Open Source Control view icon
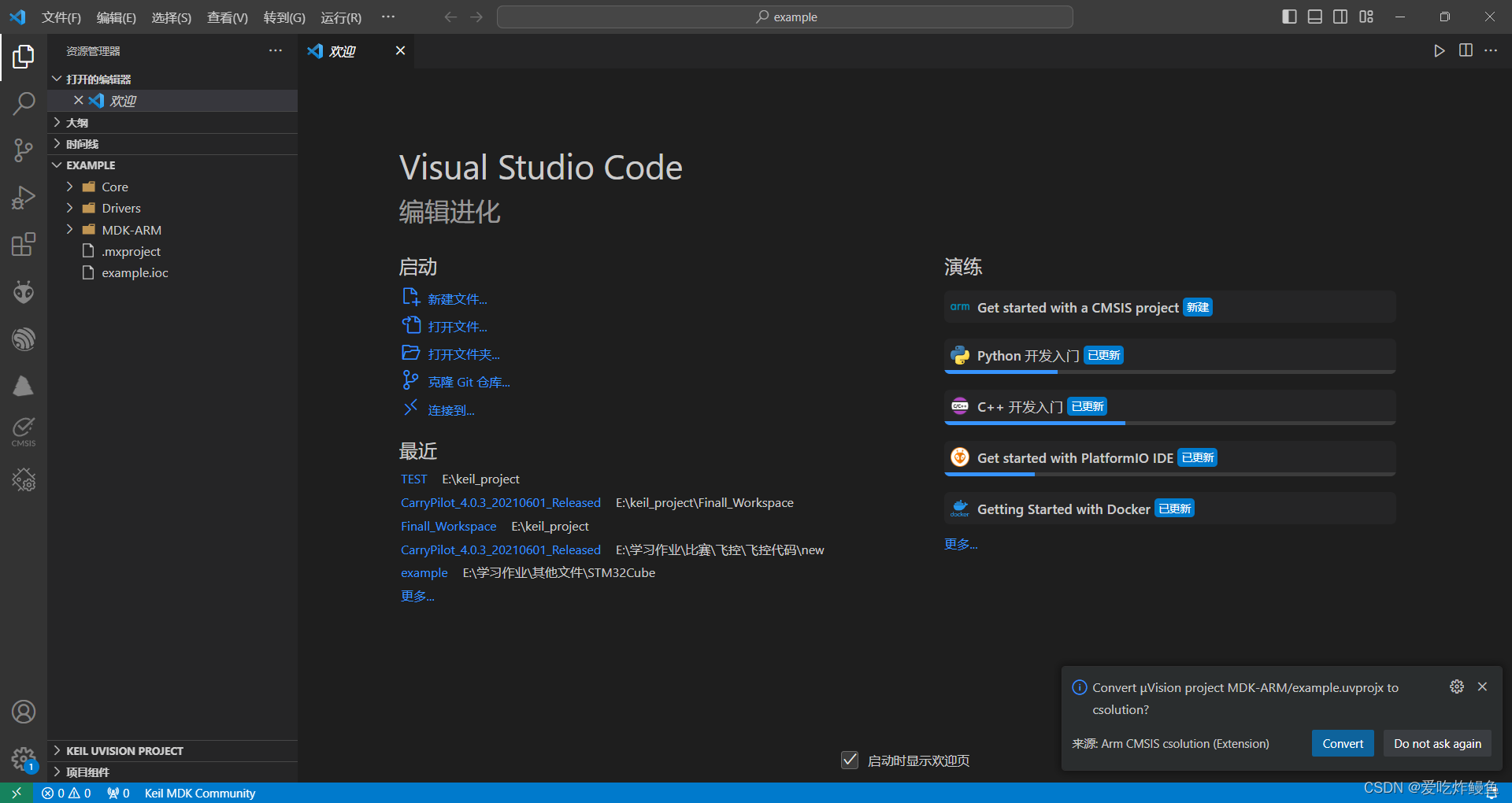Viewport: 1512px width, 803px height. click(x=24, y=150)
